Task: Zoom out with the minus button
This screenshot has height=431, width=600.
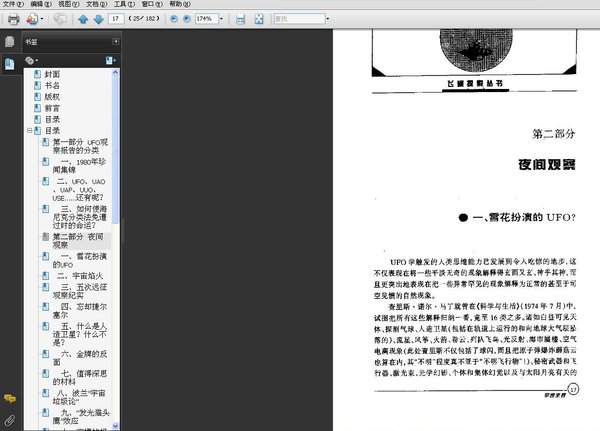Action: click(x=174, y=19)
